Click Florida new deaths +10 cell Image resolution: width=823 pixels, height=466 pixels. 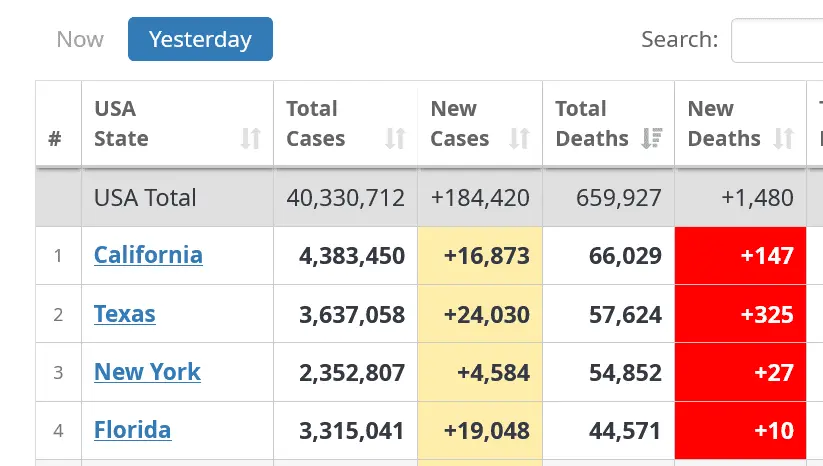click(x=741, y=431)
